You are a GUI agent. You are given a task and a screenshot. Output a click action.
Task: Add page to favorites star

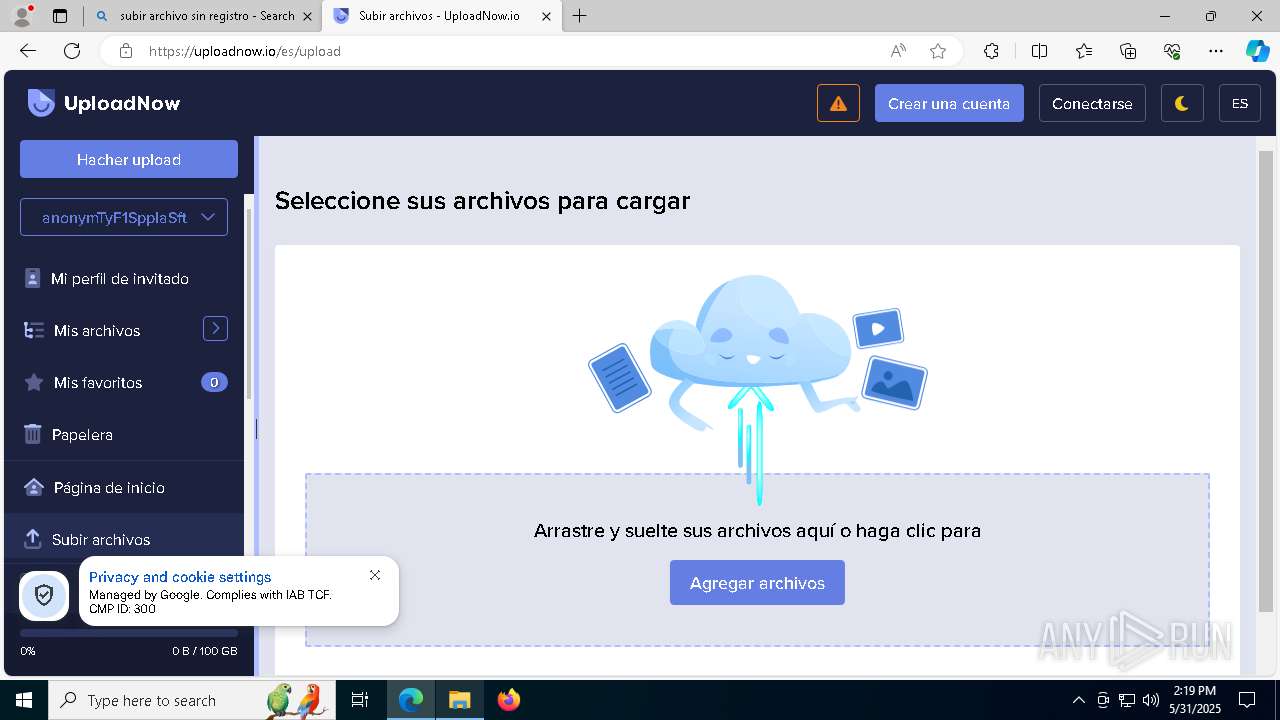click(x=938, y=51)
